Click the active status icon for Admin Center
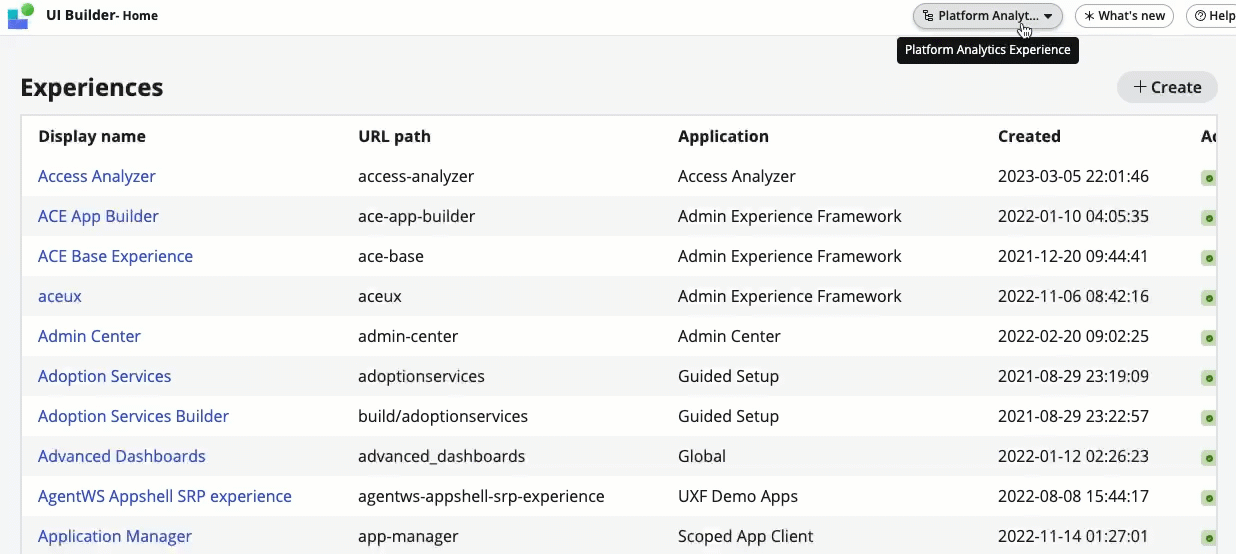The width and height of the screenshot is (1236, 554). point(1208,338)
